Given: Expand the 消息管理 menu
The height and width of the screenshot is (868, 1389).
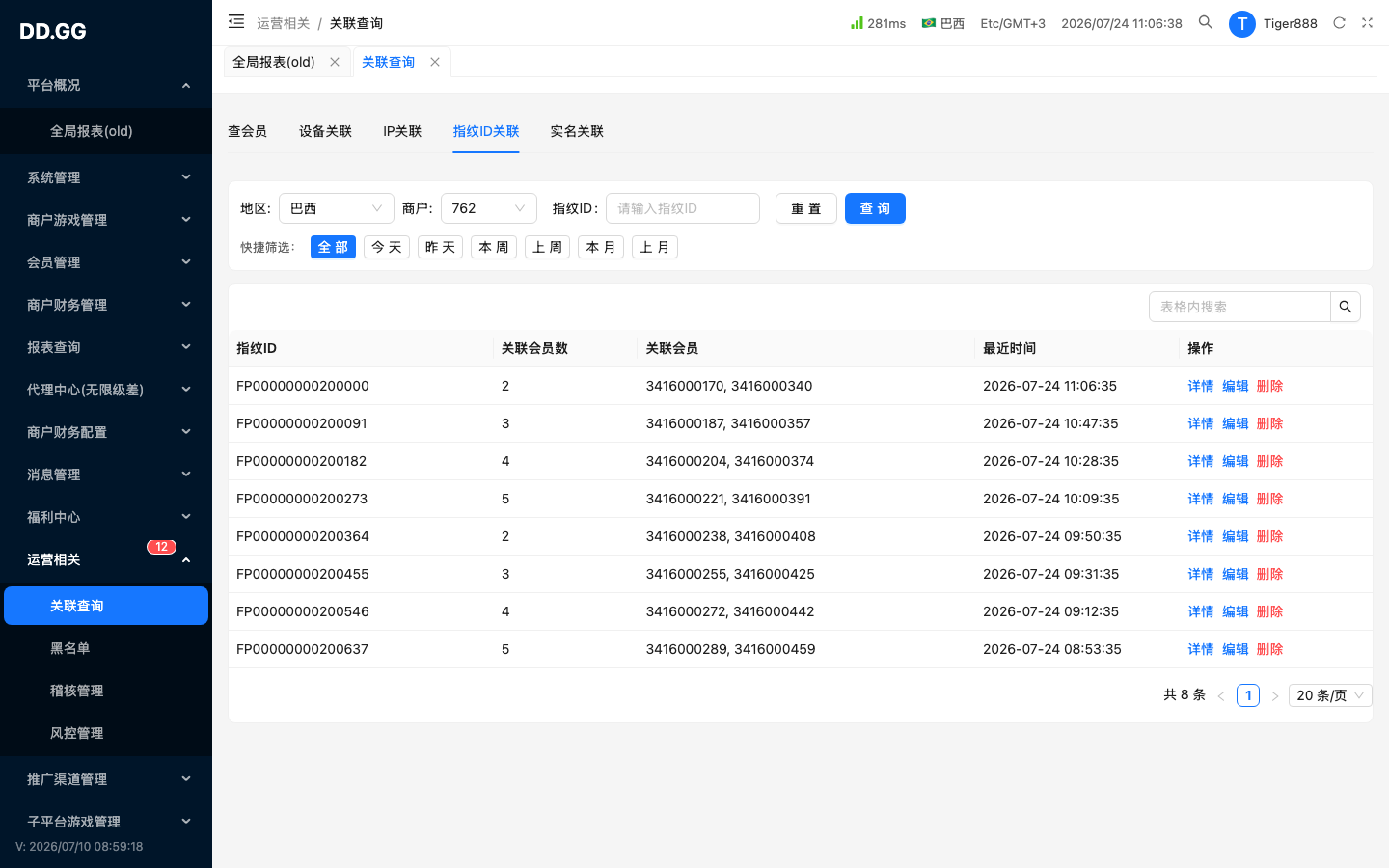Looking at the screenshot, I should coord(106,475).
